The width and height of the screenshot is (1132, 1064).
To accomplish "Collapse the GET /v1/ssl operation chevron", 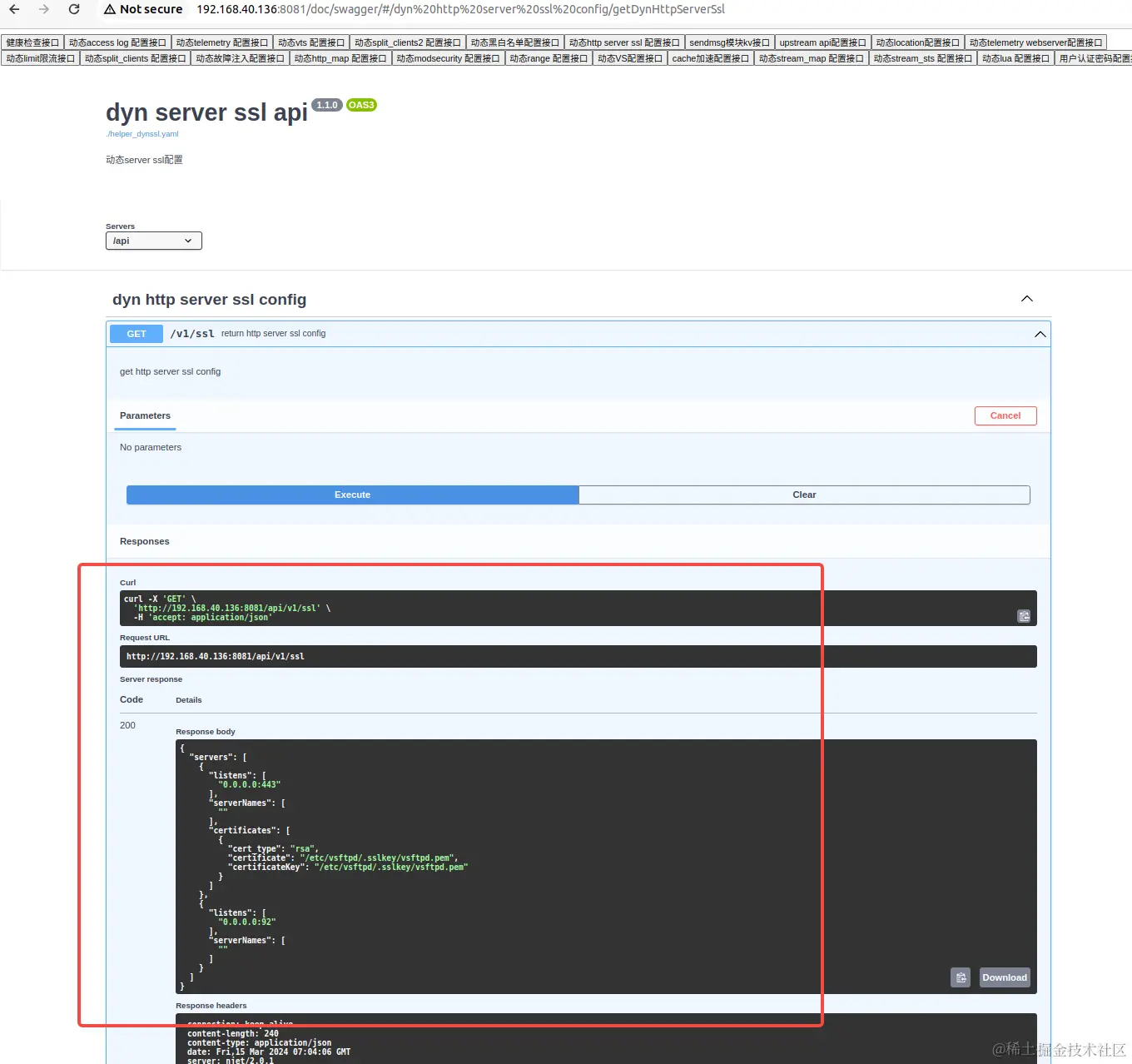I will pyautogui.click(x=1040, y=334).
